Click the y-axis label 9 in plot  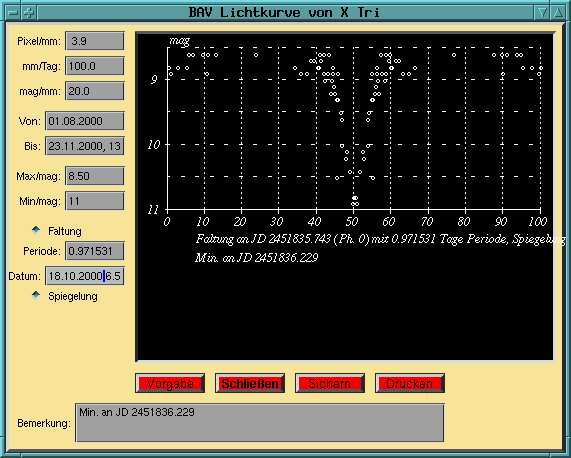(x=154, y=80)
